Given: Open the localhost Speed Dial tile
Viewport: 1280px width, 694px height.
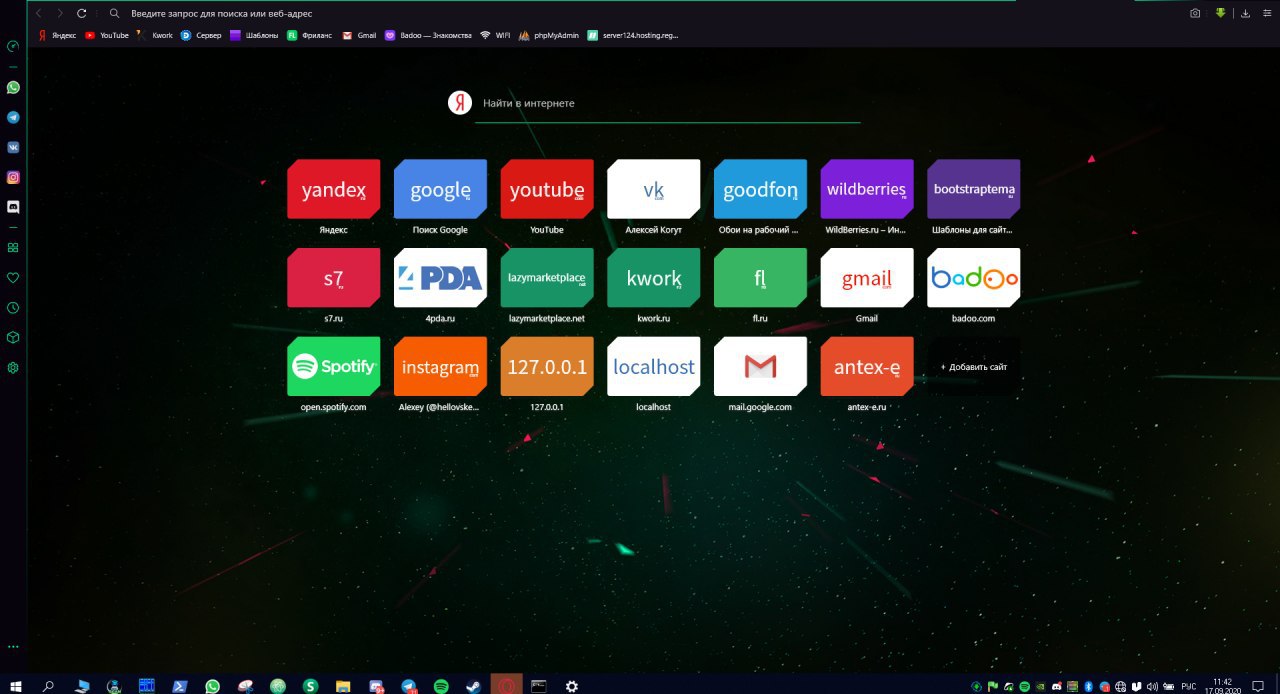Looking at the screenshot, I should point(653,367).
